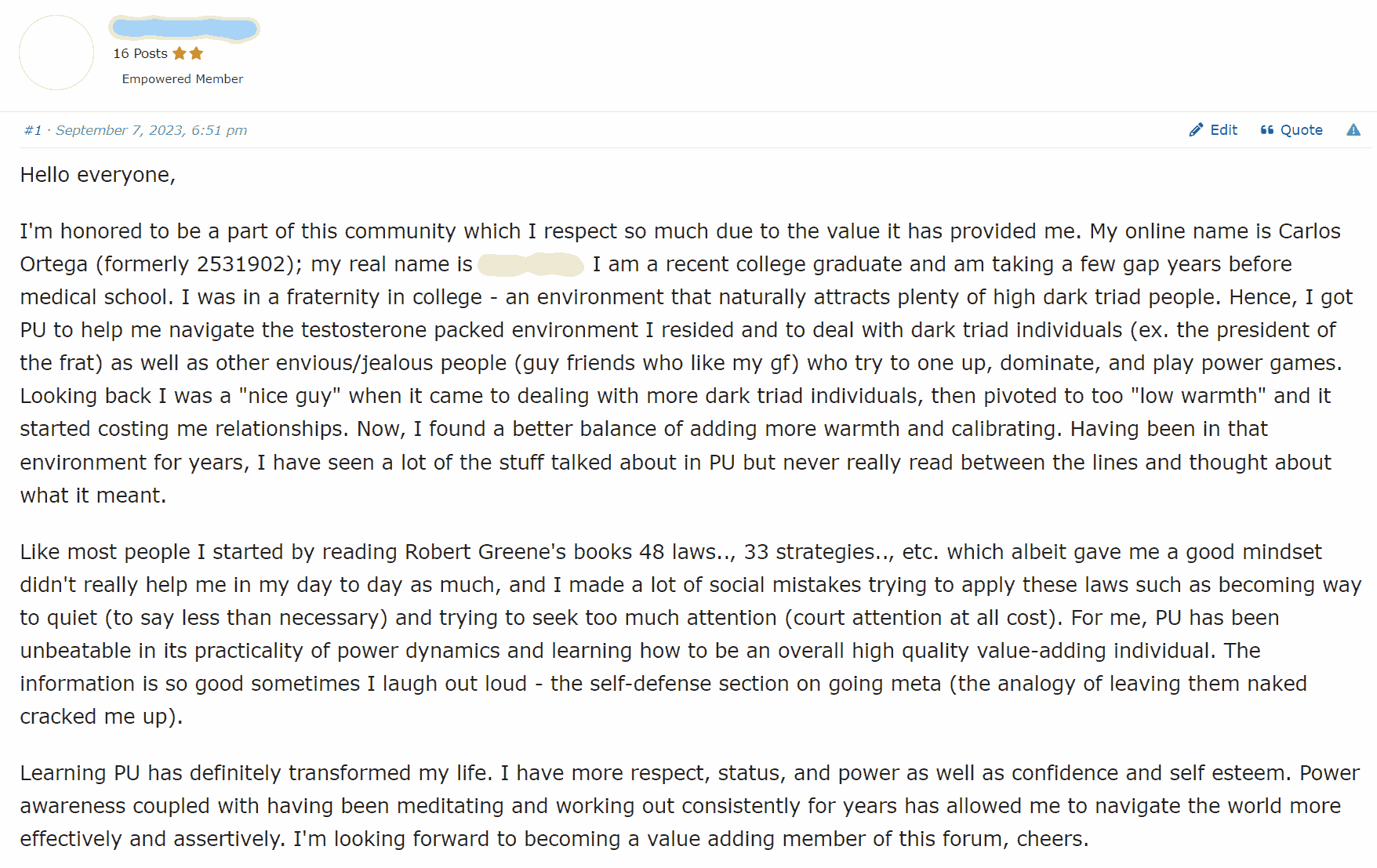
Task: Click the second gold star badge
Action: pos(197,53)
